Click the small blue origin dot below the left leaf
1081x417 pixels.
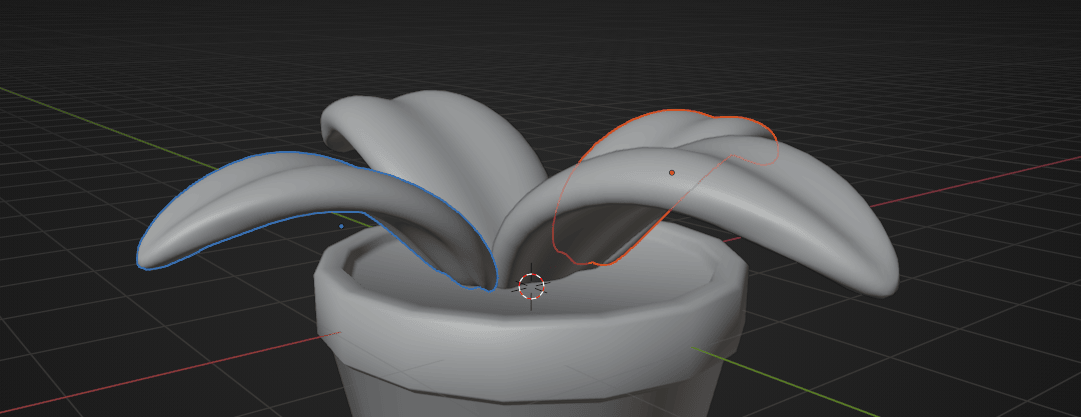click(x=341, y=226)
